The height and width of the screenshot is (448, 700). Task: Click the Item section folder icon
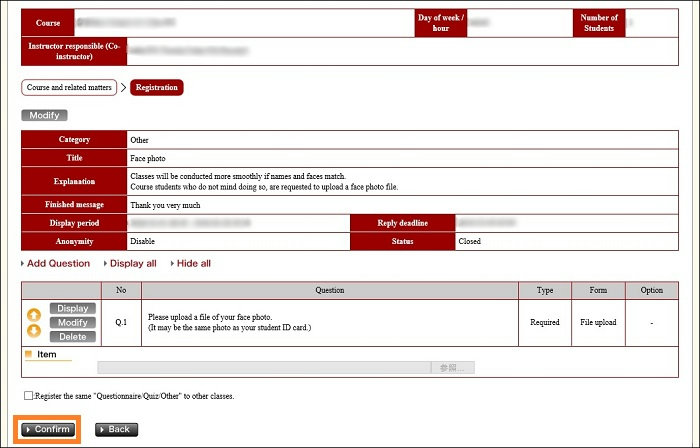point(28,354)
